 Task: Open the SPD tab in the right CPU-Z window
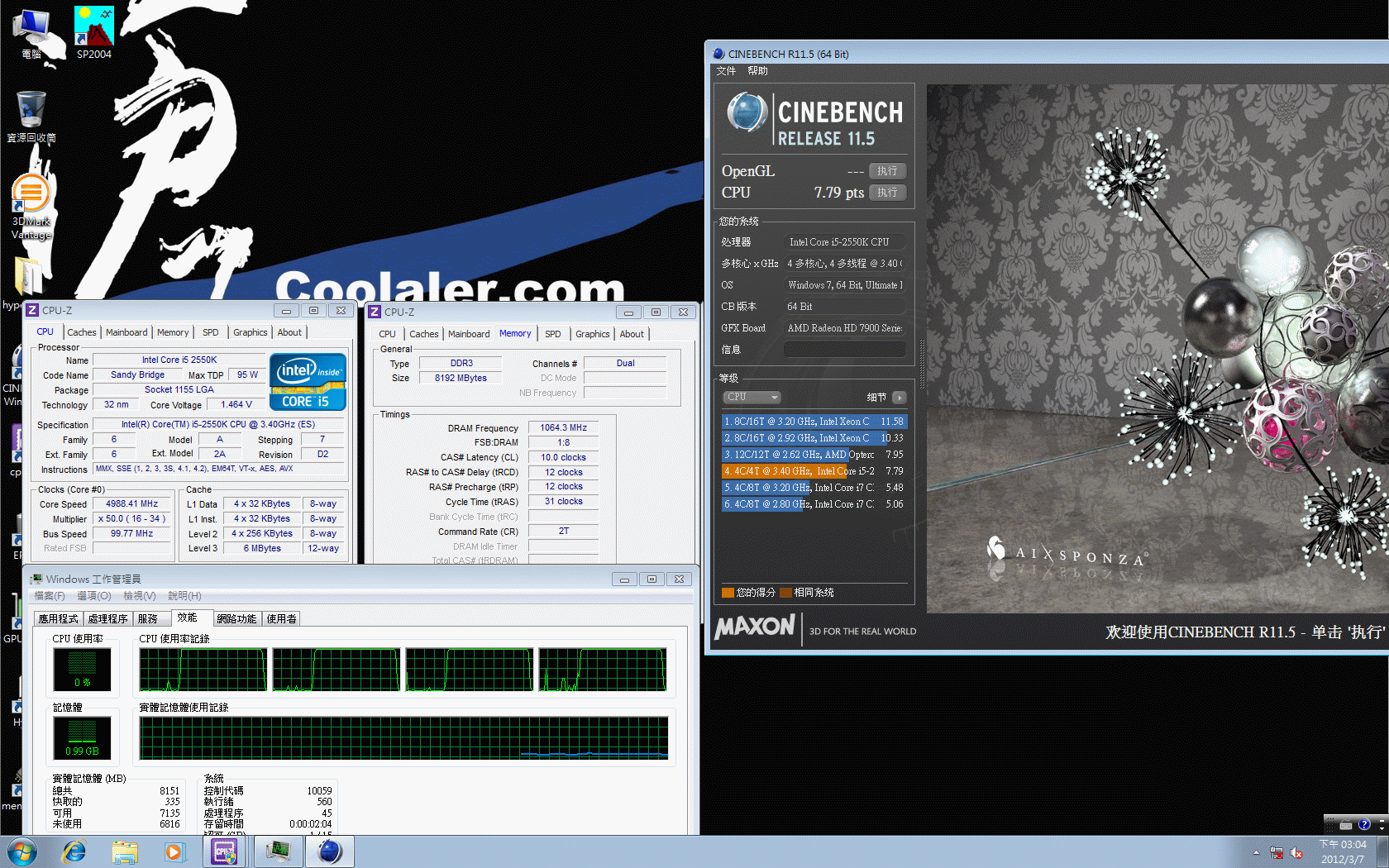tap(553, 334)
